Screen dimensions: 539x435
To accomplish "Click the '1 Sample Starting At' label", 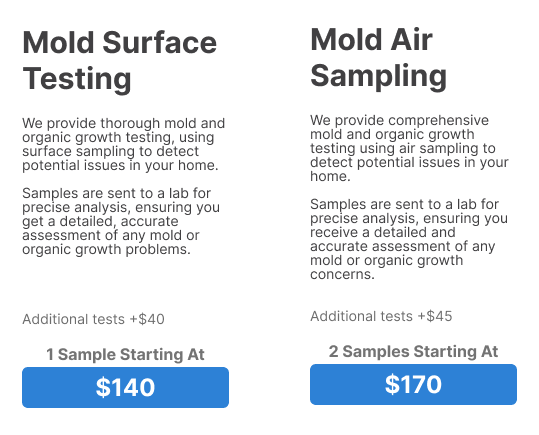I will [x=125, y=355].
